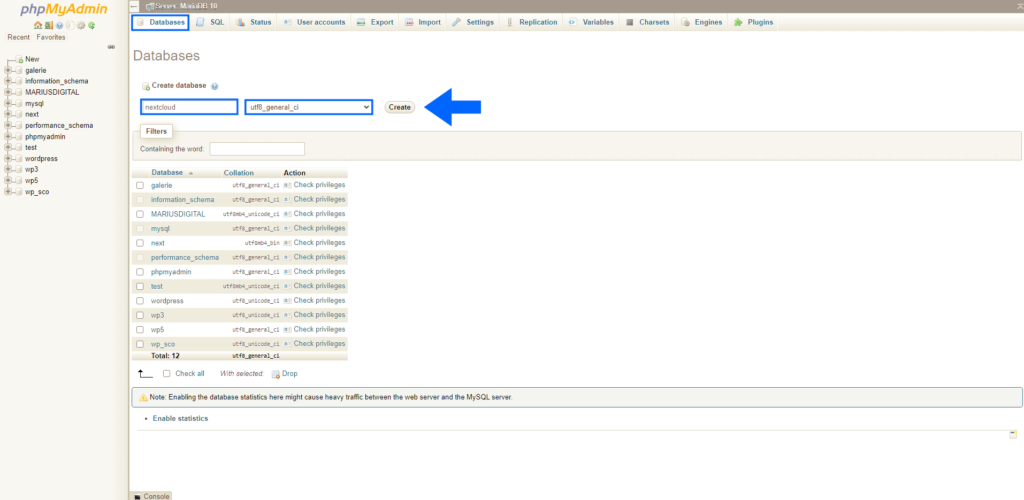Select the wordpress database checkbox

pyautogui.click(x=140, y=300)
